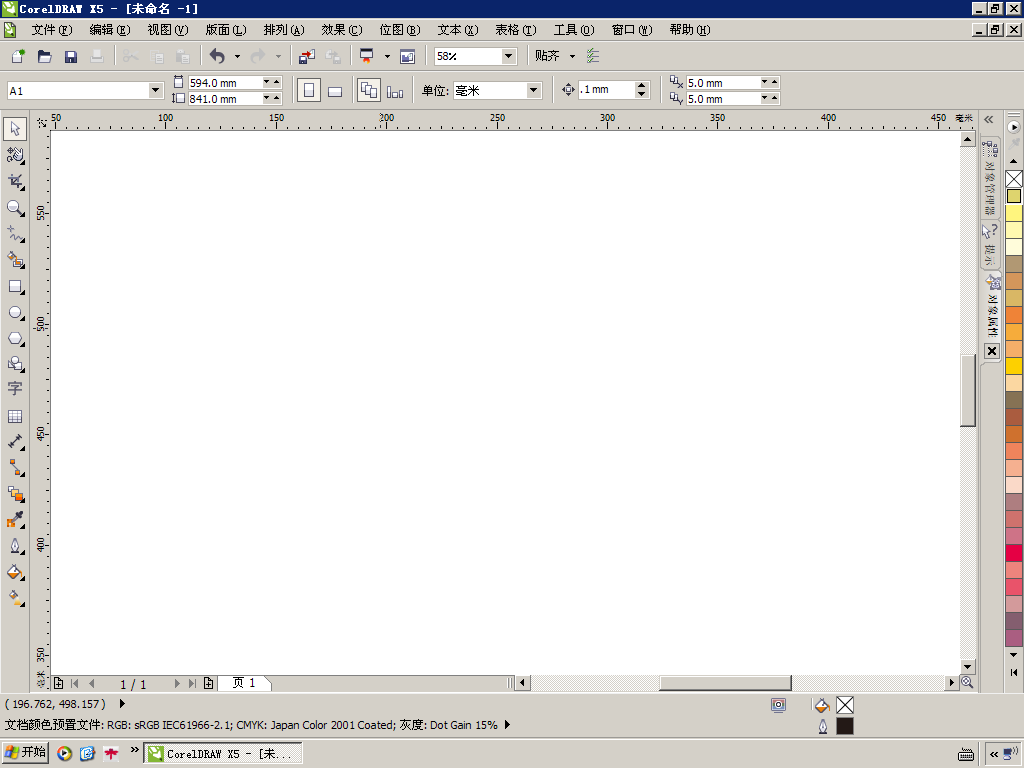Click the Save disk icon
Image resolution: width=1024 pixels, height=768 pixels.
pos(71,56)
